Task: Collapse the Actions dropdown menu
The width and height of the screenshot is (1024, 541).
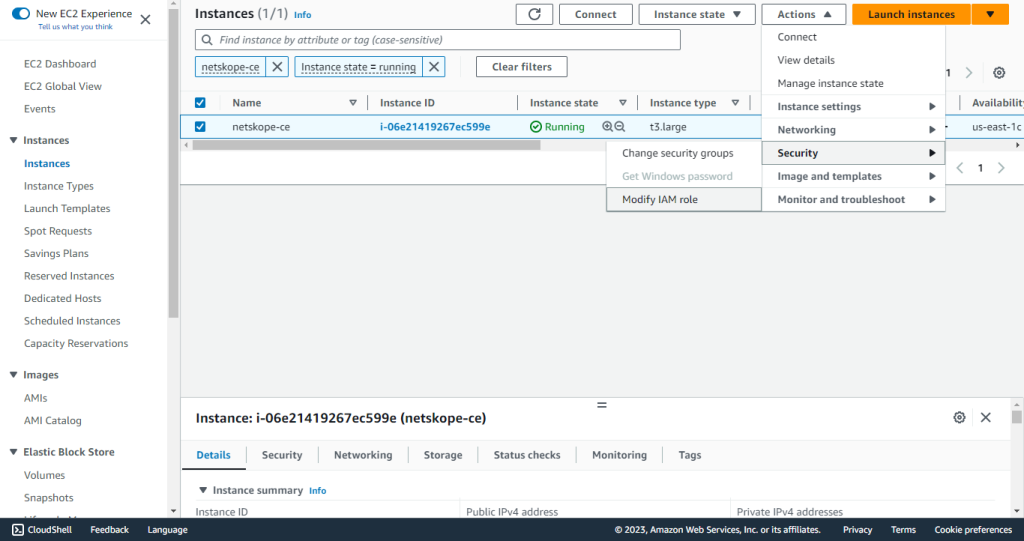Action: coord(804,14)
